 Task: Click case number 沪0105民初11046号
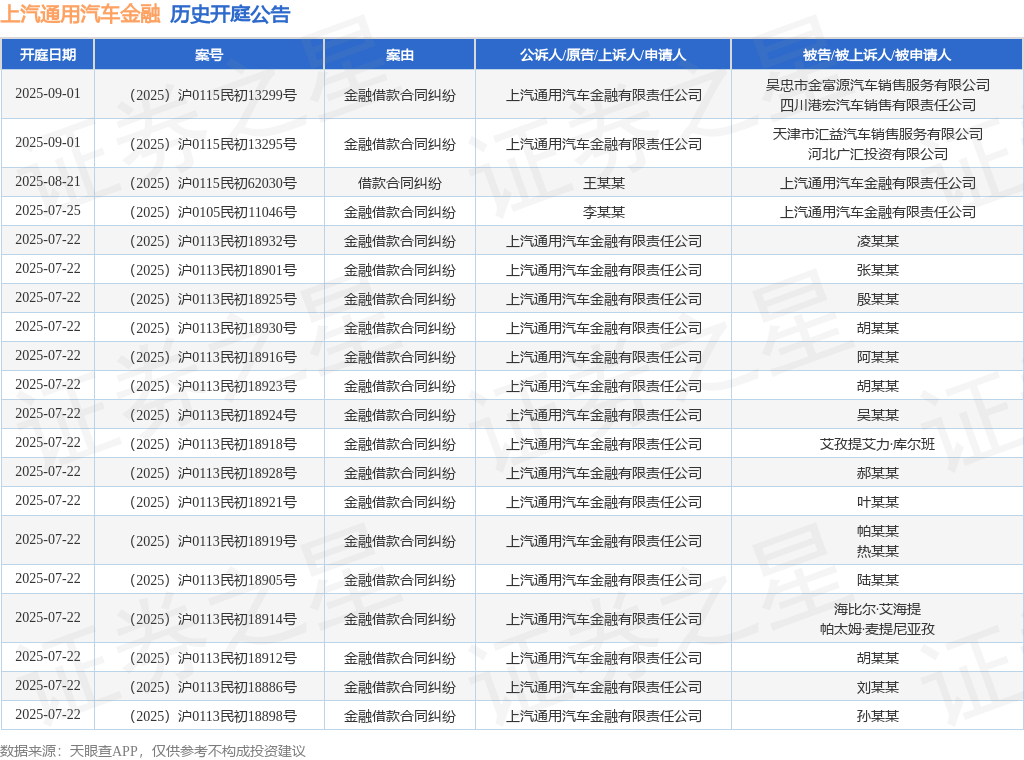click(x=213, y=212)
